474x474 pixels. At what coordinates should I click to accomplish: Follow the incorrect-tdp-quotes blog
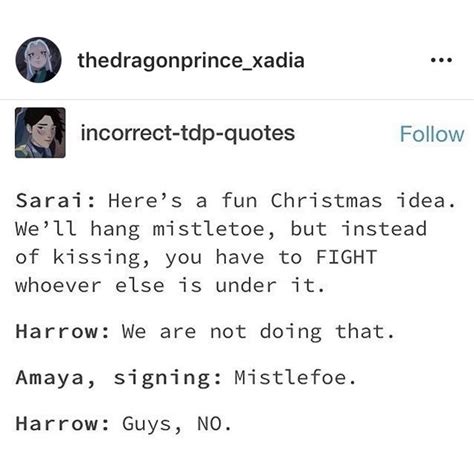432,134
